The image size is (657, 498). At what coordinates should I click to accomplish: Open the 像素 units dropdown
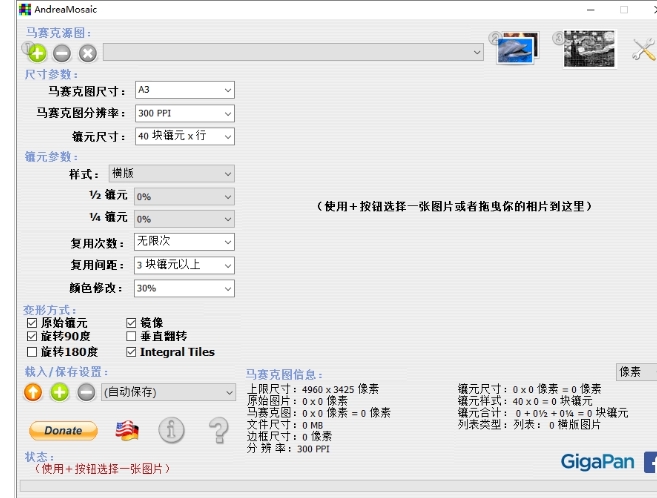click(636, 372)
